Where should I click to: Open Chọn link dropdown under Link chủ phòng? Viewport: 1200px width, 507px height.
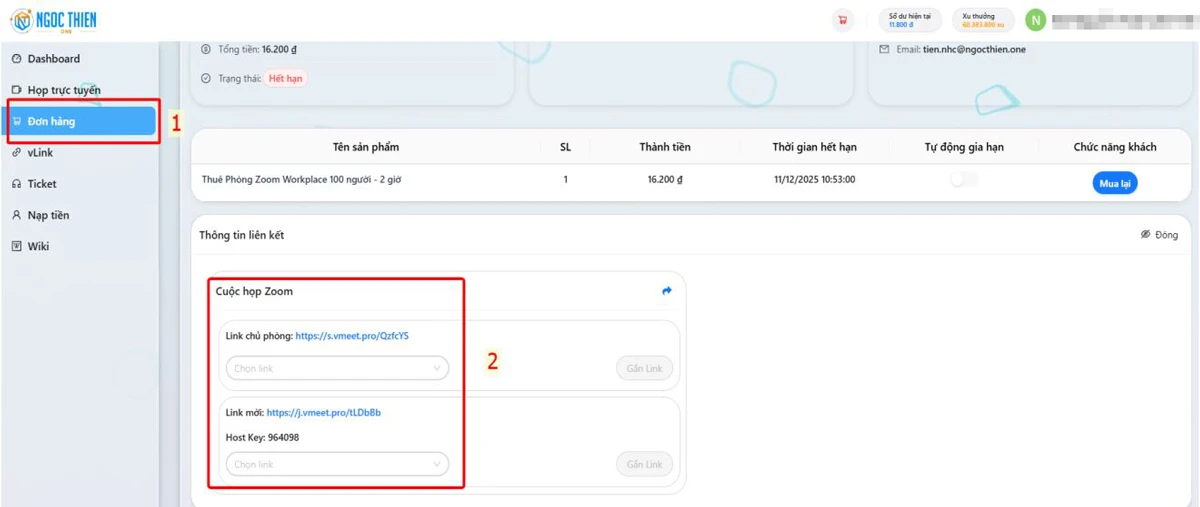336,369
